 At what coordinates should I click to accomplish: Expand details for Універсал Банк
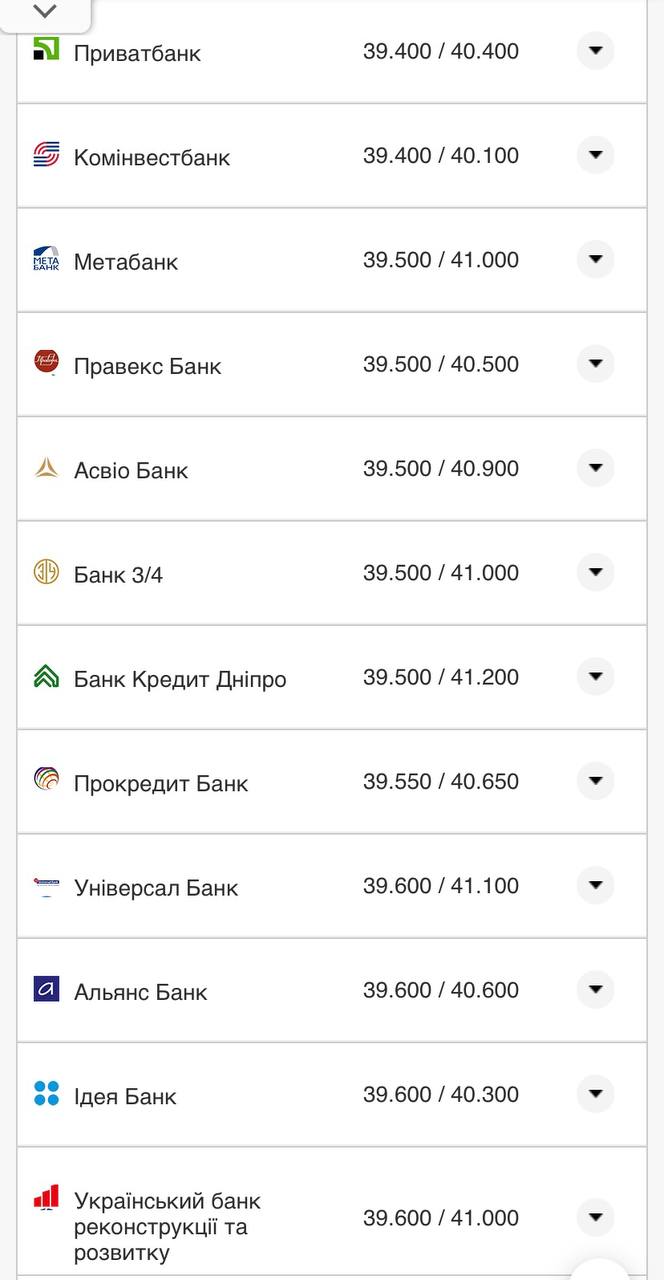coord(595,885)
